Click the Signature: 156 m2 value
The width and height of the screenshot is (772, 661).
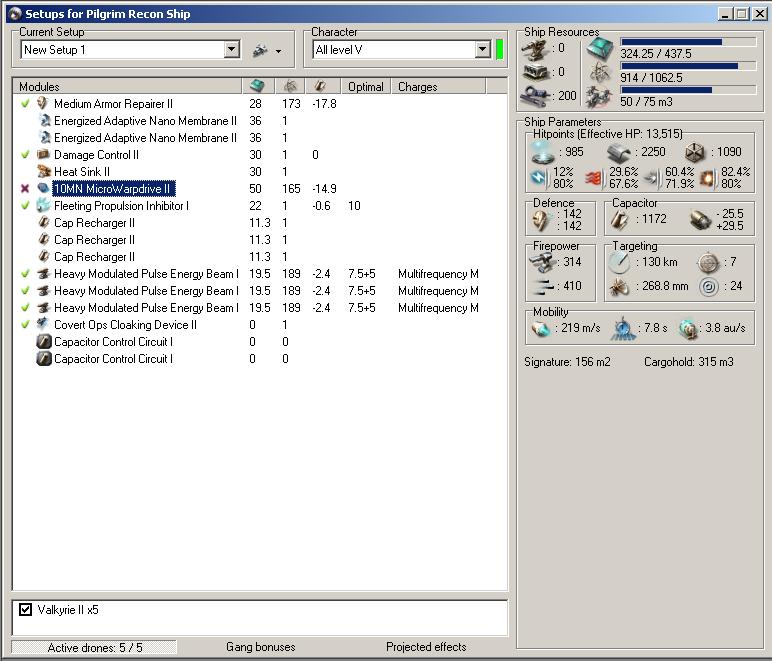(x=567, y=362)
